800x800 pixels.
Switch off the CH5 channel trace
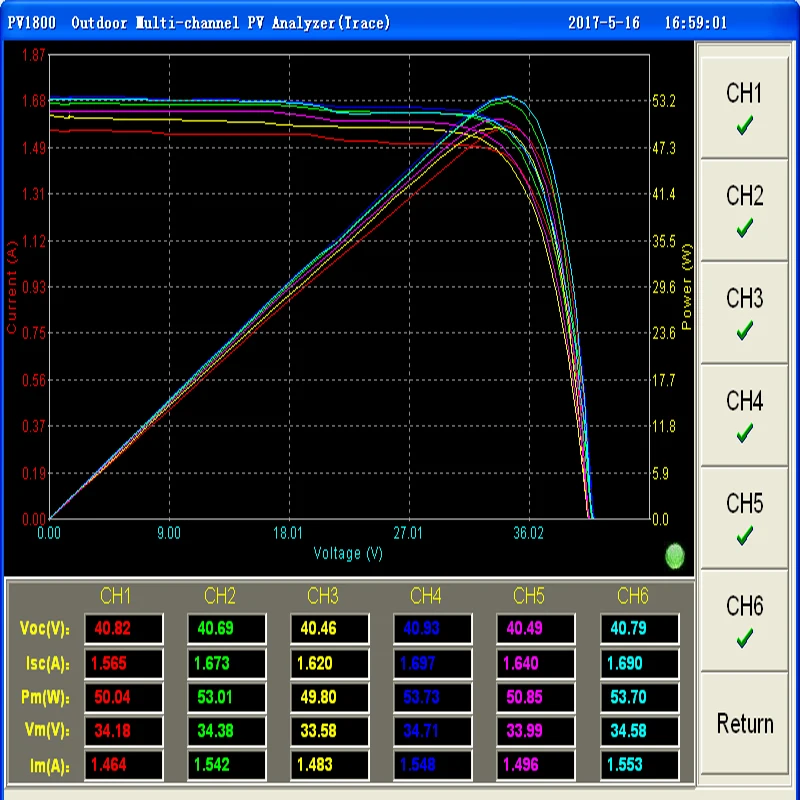(x=745, y=518)
